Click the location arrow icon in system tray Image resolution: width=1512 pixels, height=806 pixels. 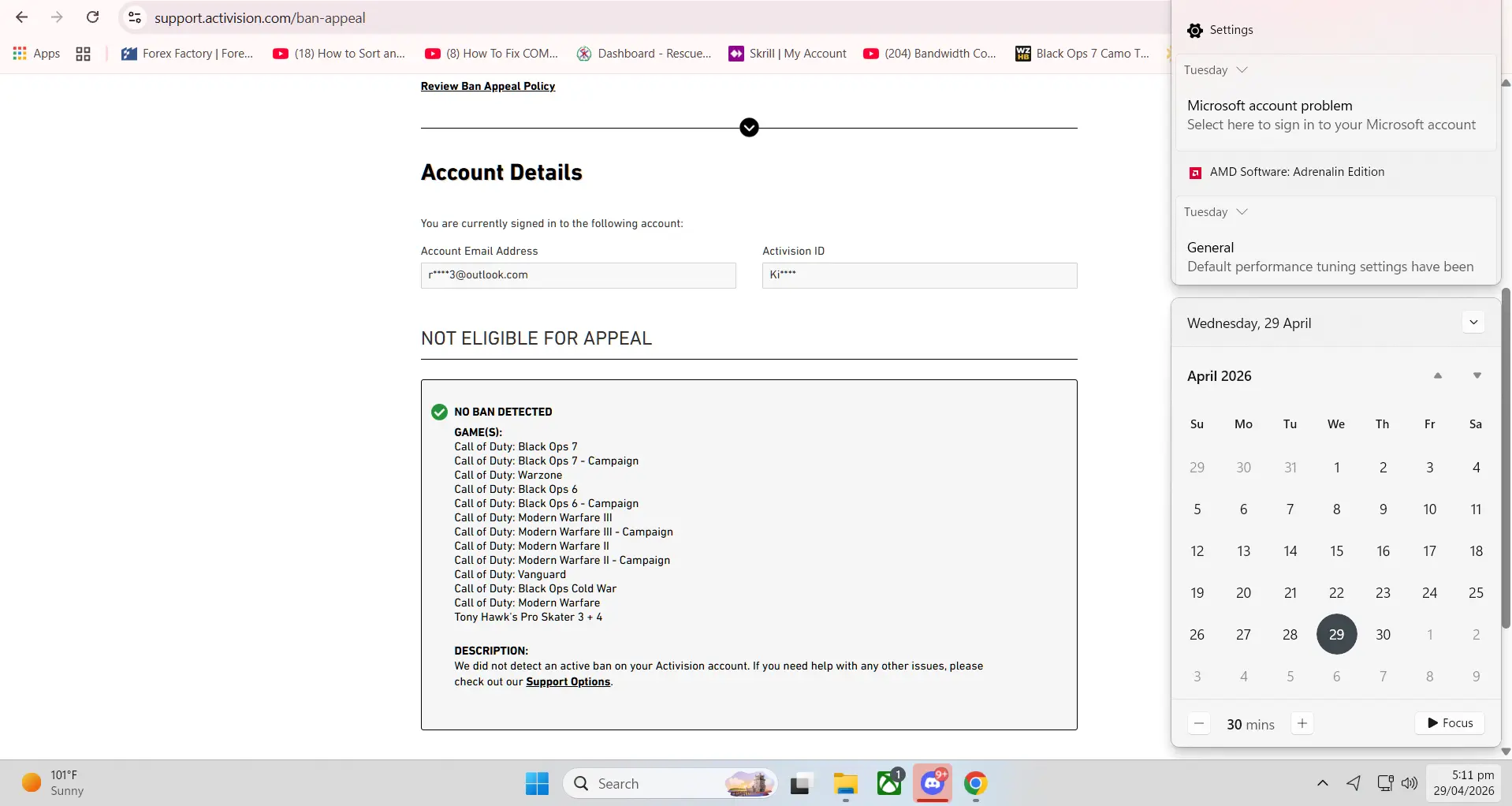pos(1354,783)
